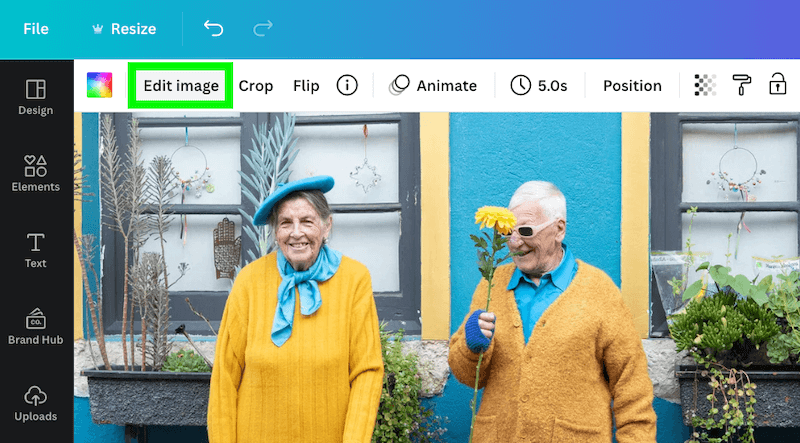Open the Brand Hub tab
The height and width of the screenshot is (443, 800).
coord(36,327)
